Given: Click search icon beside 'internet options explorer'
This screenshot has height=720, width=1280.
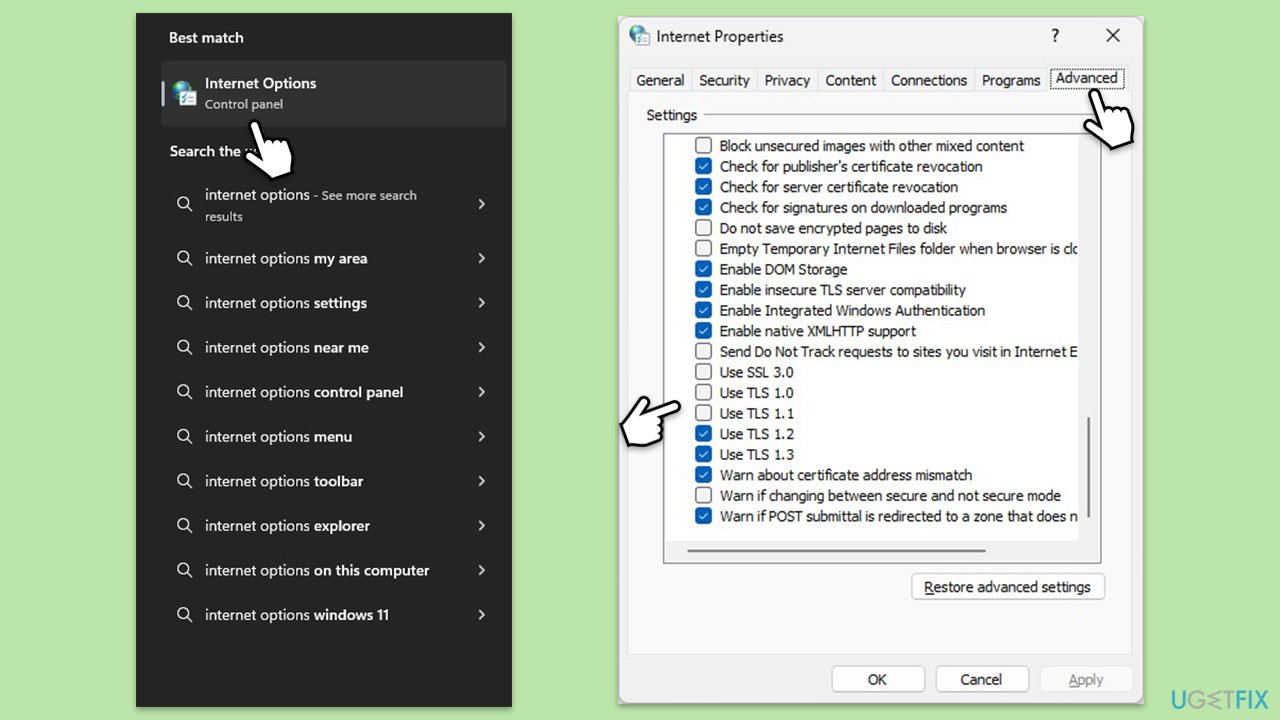Looking at the screenshot, I should coord(184,526).
